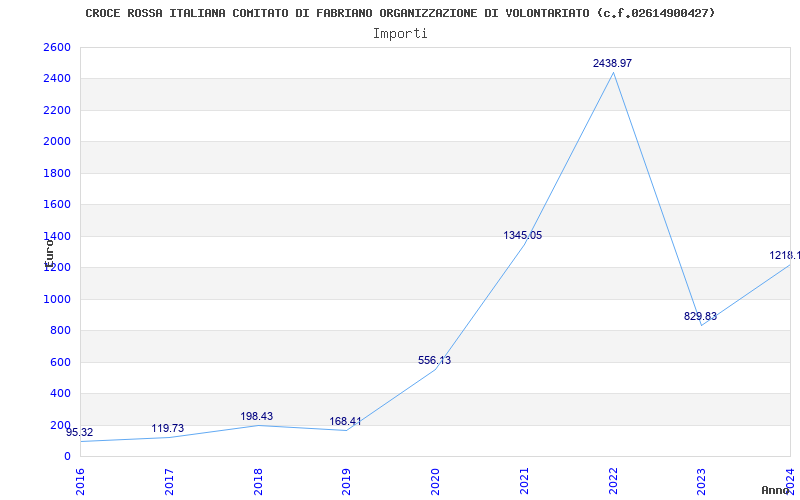Click the 'Euro' y-axis title

[x=49, y=254]
